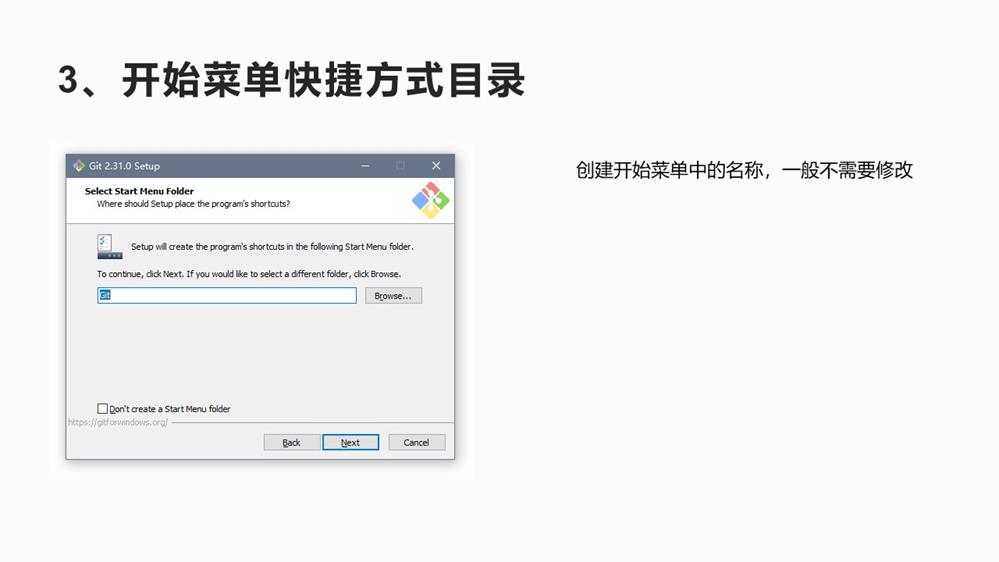Viewport: 999px width, 562px height.
Task: Click the Git 2.31.0 Setup title bar text
Action: (x=124, y=166)
